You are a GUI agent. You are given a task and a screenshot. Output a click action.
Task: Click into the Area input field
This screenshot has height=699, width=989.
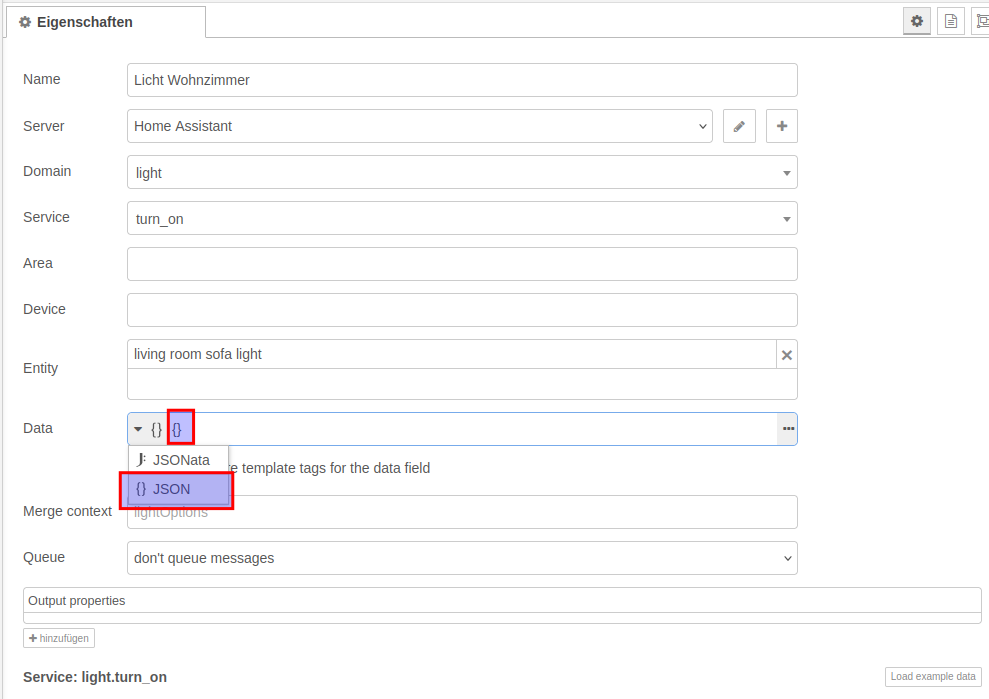461,265
